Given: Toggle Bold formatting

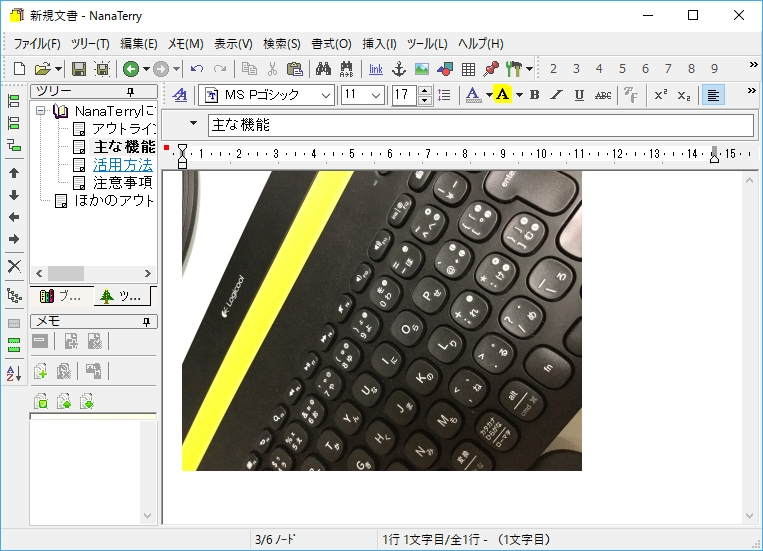Looking at the screenshot, I should coord(534,94).
